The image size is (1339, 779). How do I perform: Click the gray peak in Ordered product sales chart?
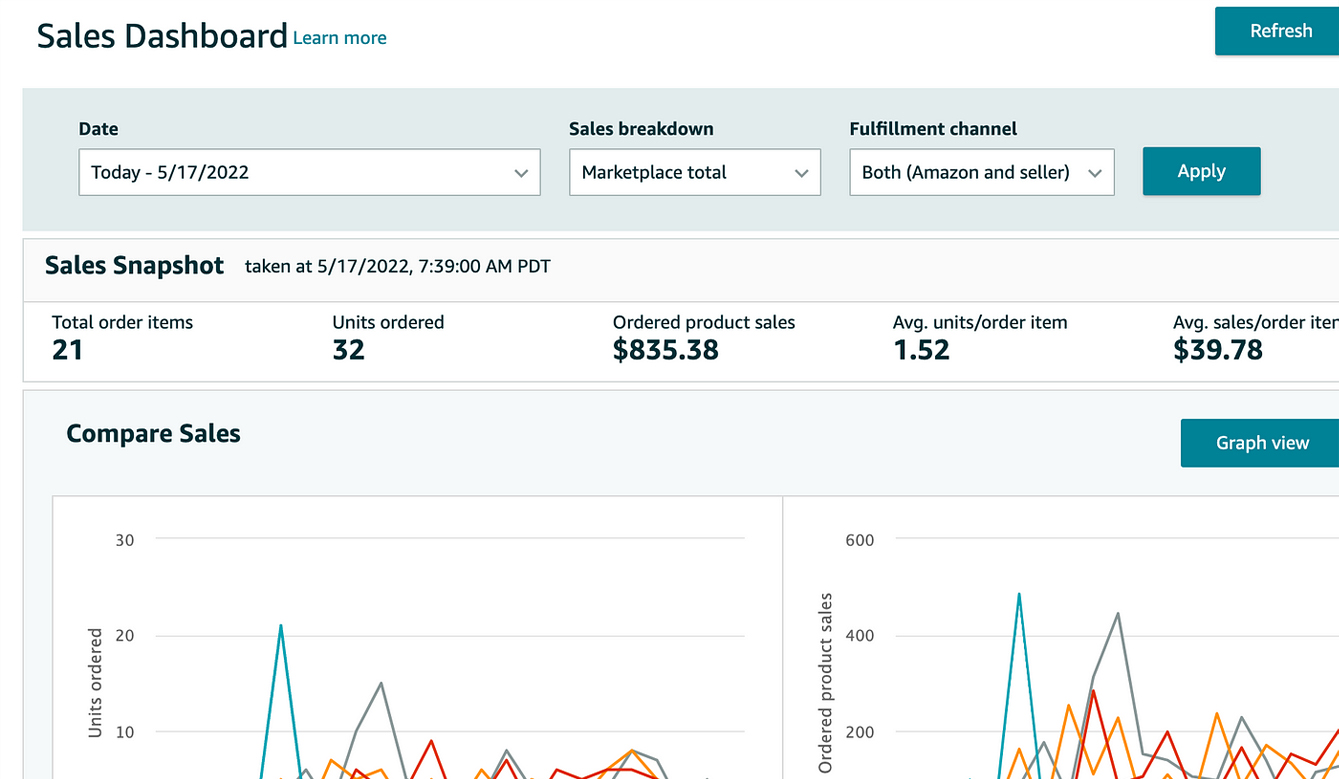click(x=1117, y=614)
